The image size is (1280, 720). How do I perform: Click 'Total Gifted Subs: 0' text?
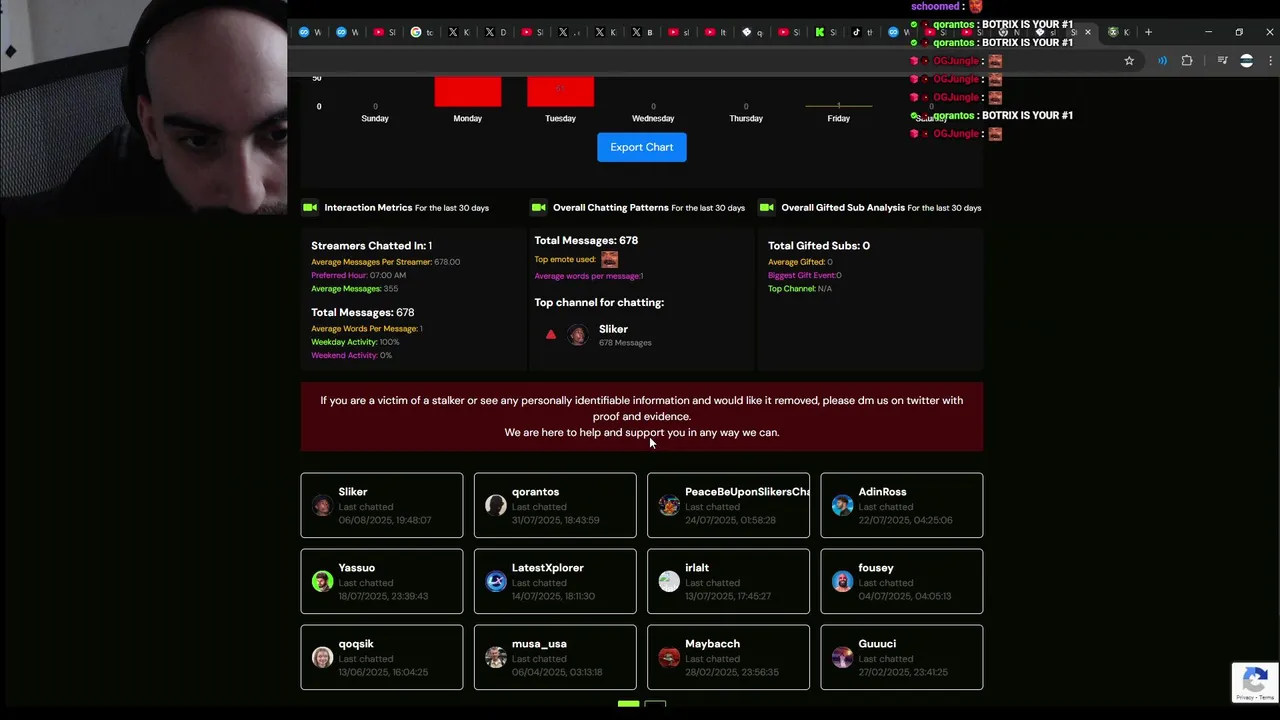819,246
